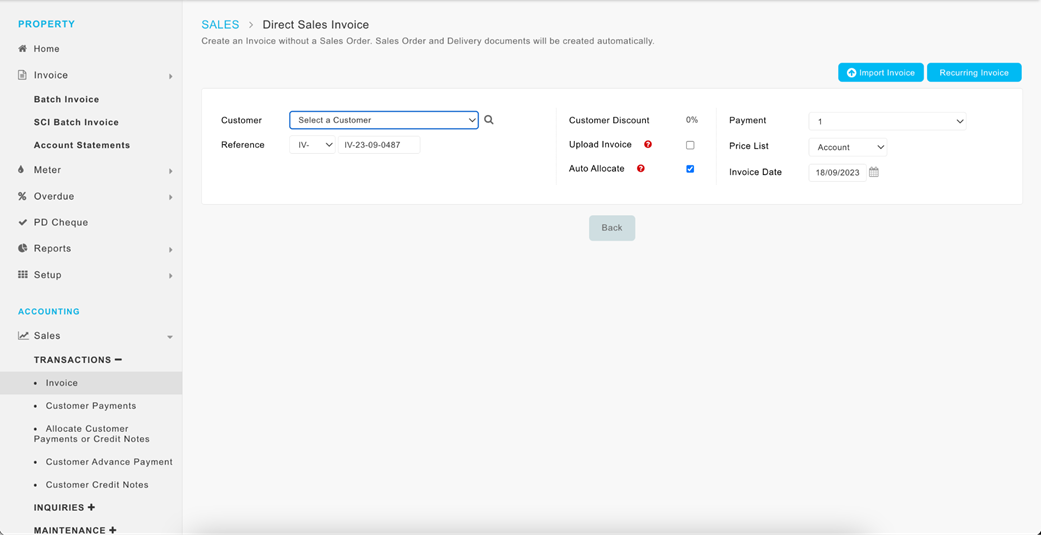Click the Overdue percent icon
This screenshot has width=1041, height=535.
point(23,196)
